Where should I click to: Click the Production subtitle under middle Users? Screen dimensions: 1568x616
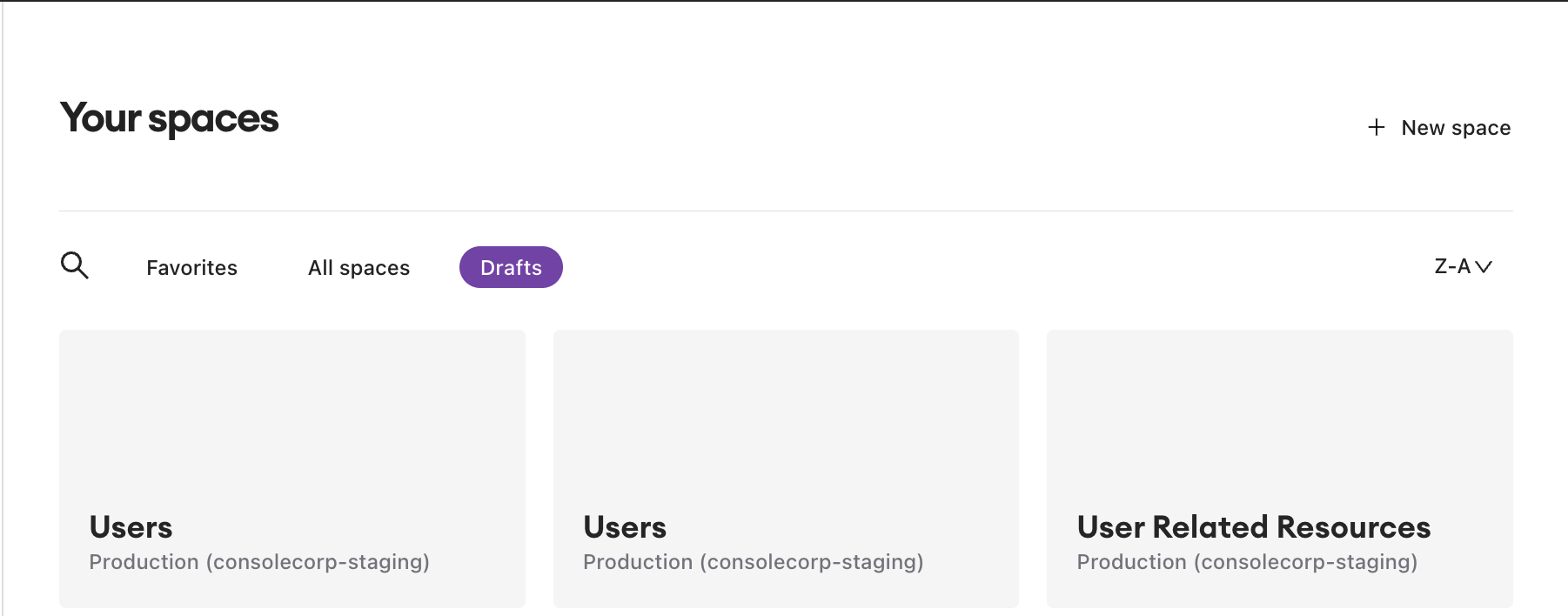pos(753,562)
